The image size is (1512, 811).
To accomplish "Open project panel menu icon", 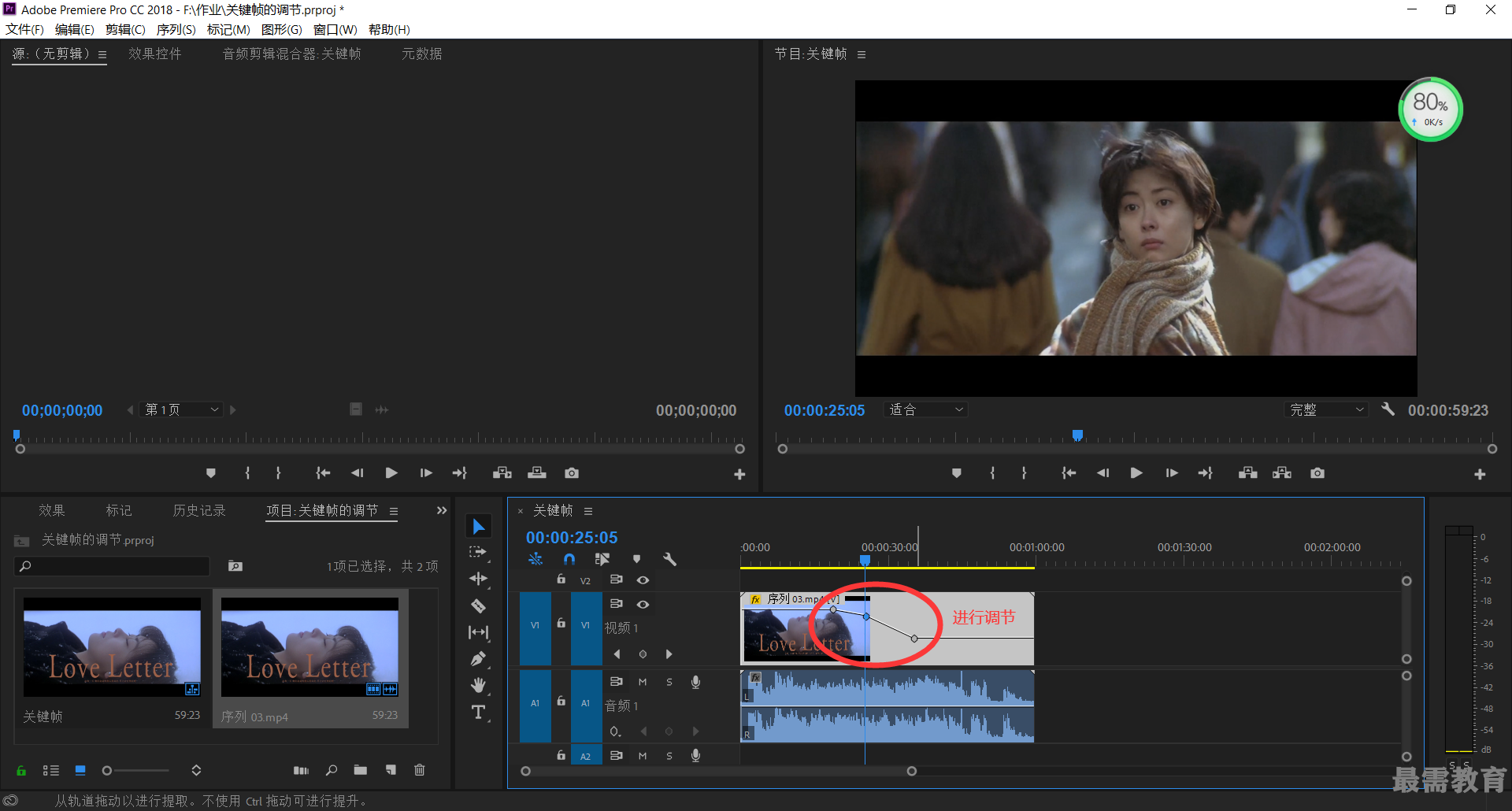I will (x=394, y=511).
